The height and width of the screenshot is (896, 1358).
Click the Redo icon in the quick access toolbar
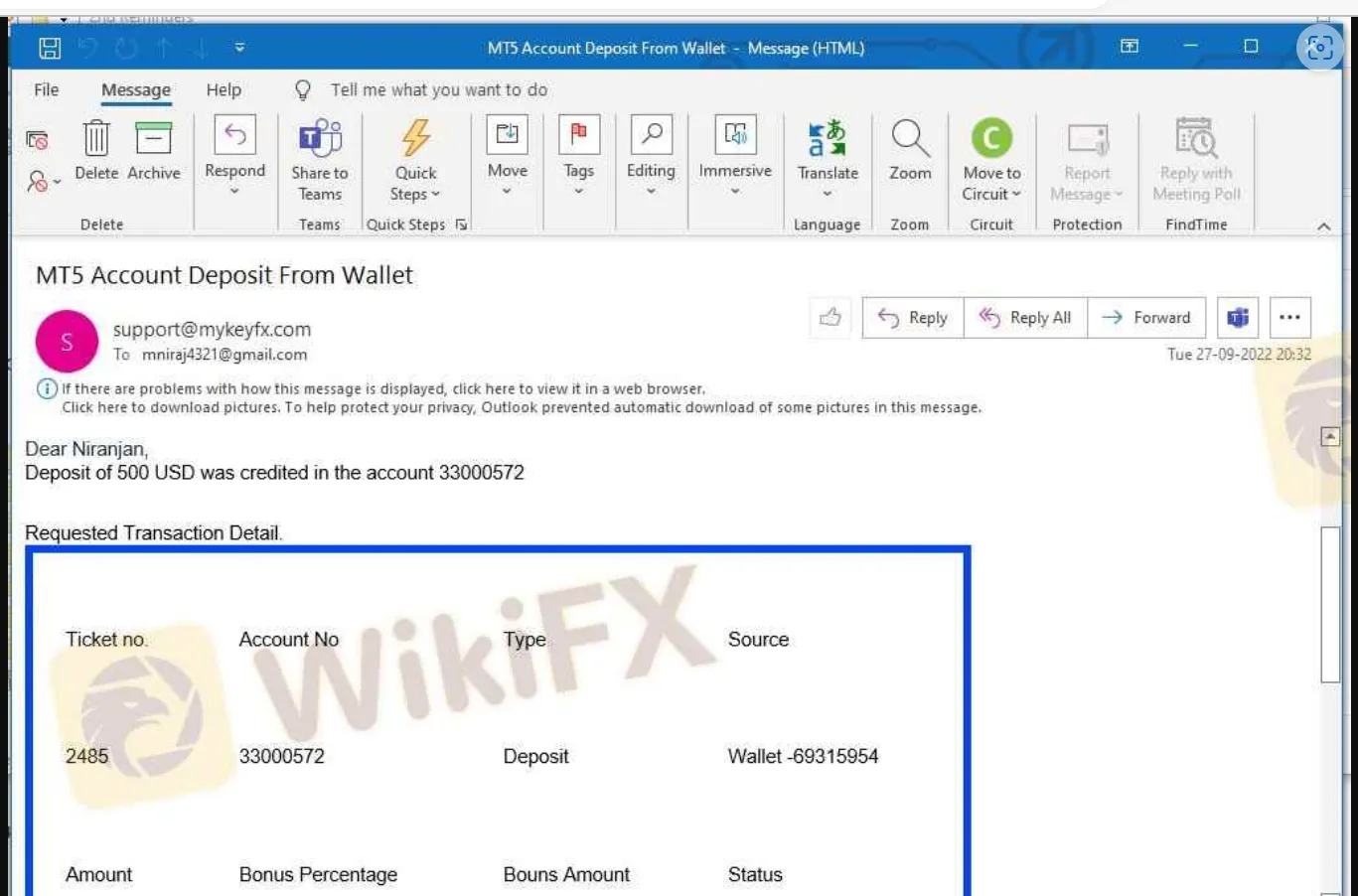click(x=126, y=48)
